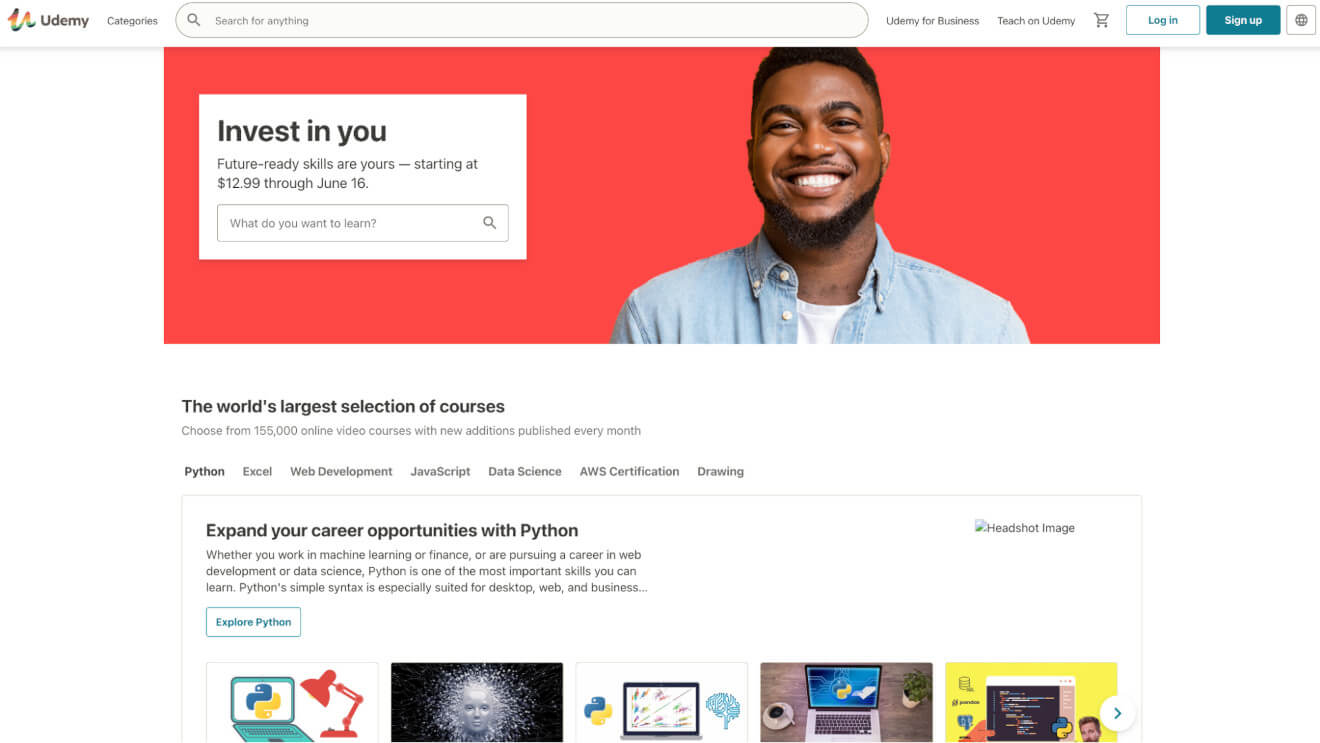
Task: Select the Drawing tab
Action: coord(720,471)
